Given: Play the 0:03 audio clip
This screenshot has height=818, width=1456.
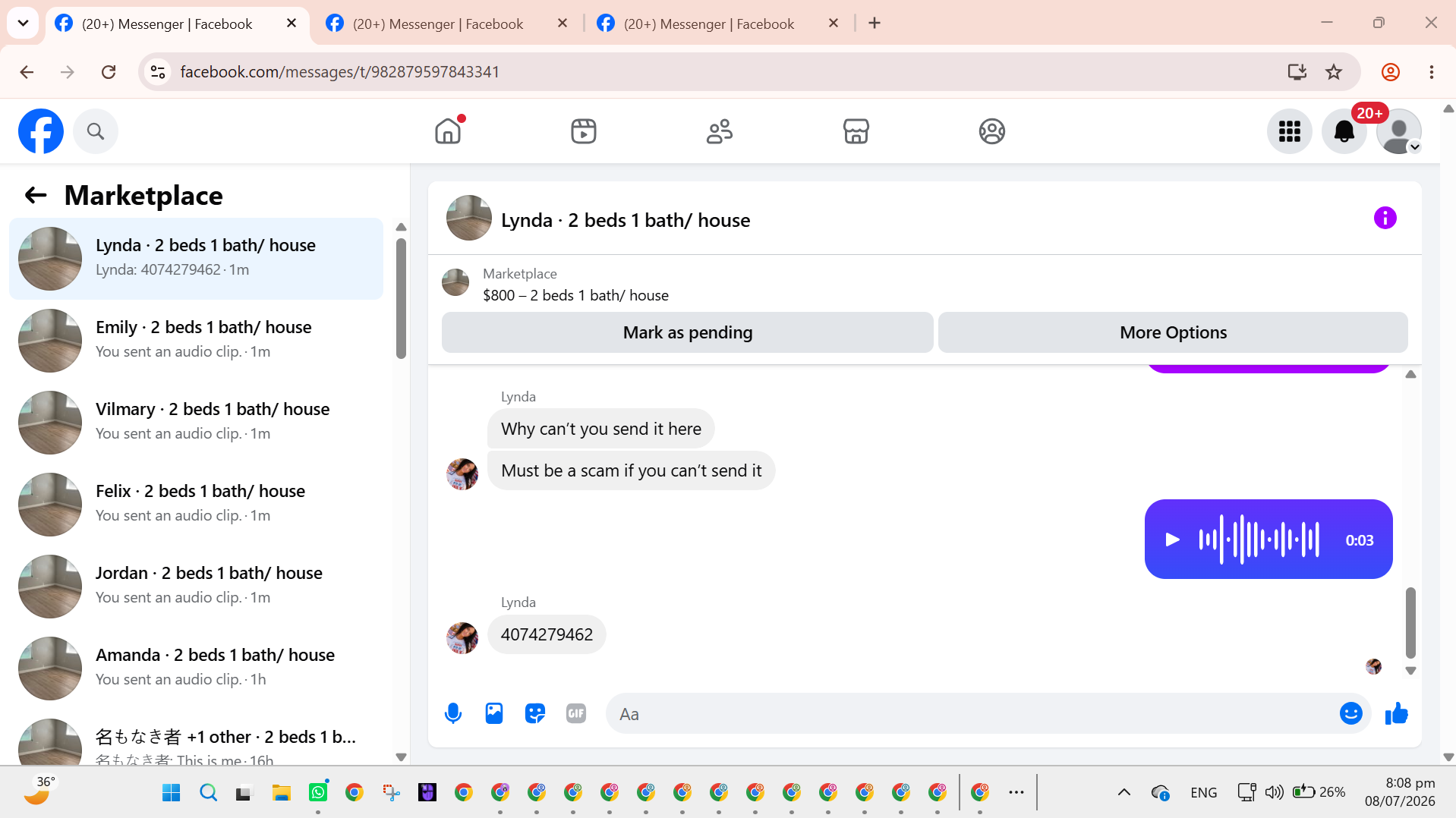Looking at the screenshot, I should [1172, 540].
